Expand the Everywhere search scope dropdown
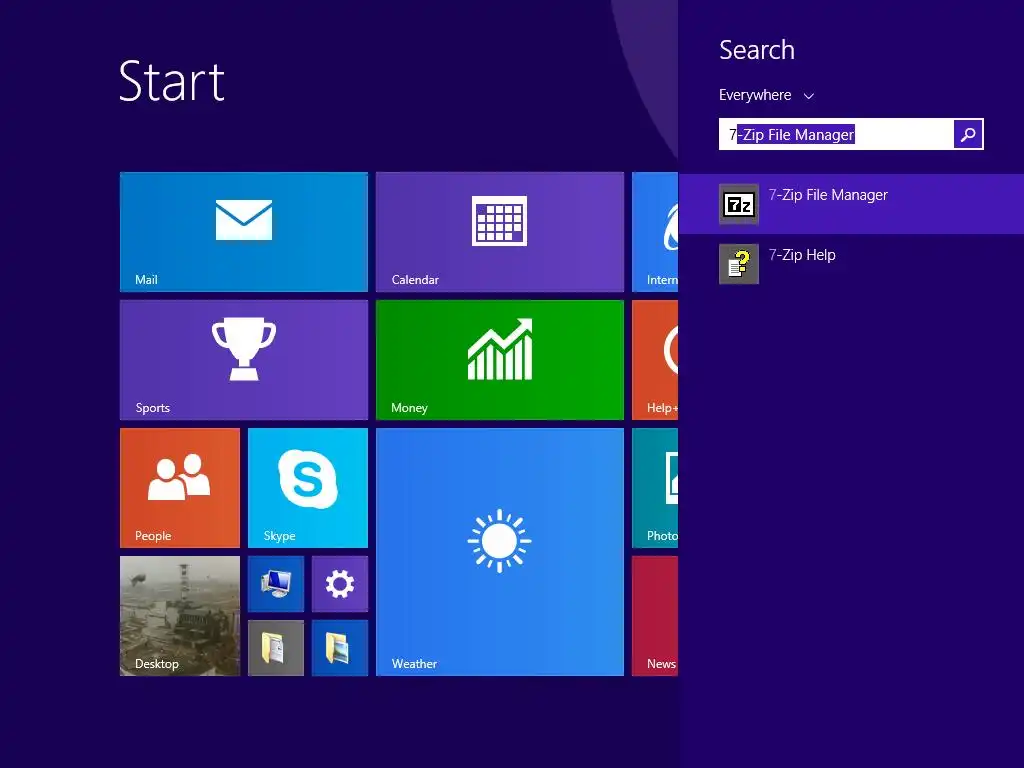Viewport: 1024px width, 768px height. [x=766, y=95]
